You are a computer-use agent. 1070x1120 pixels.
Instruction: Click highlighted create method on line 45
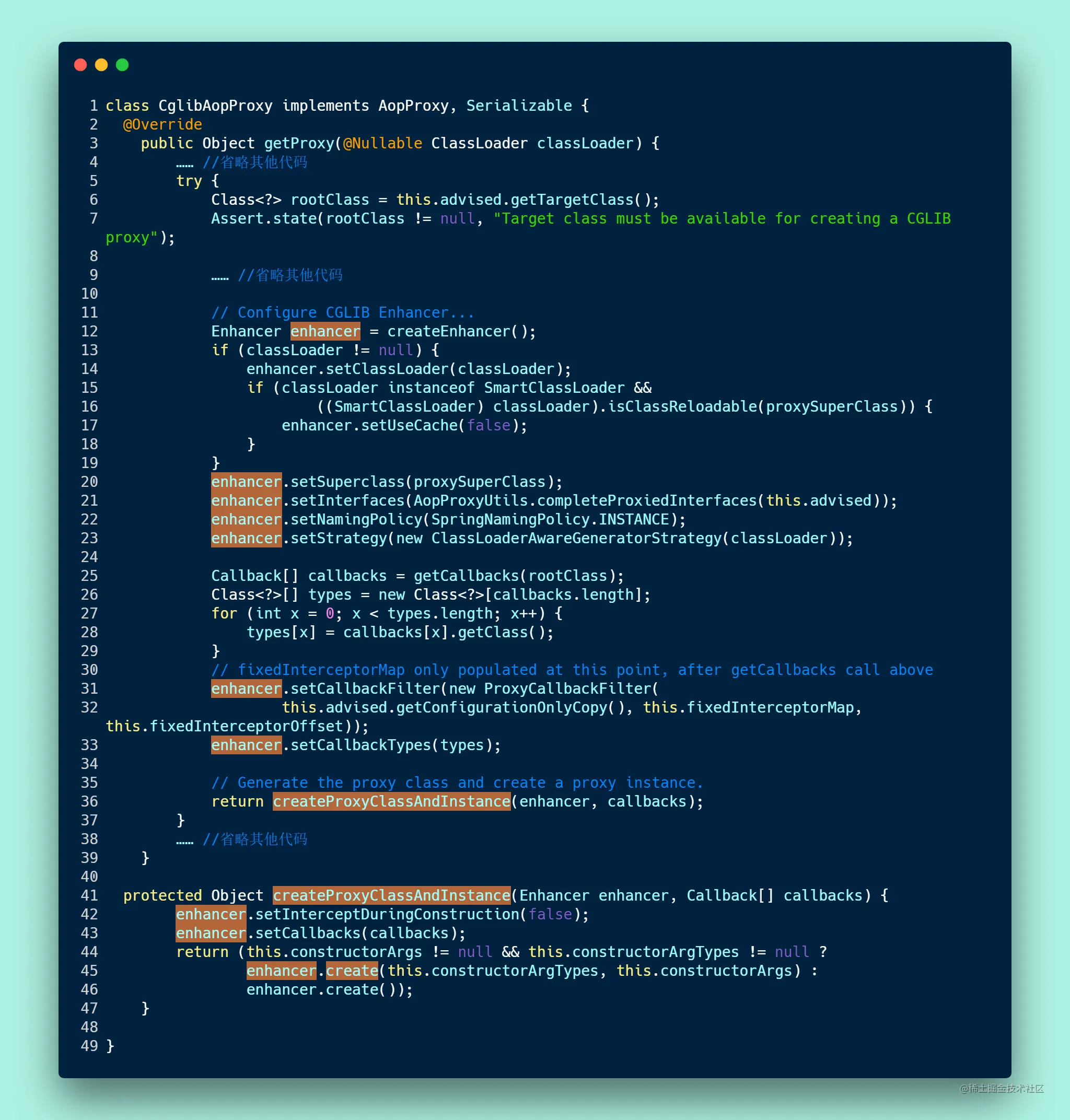click(x=352, y=971)
